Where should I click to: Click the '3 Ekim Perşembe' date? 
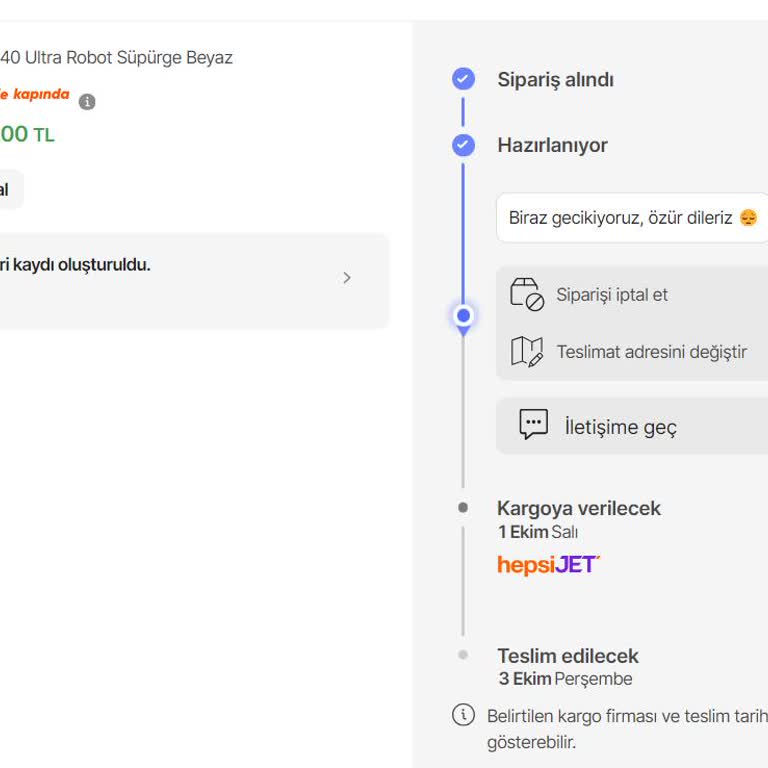click(x=565, y=679)
